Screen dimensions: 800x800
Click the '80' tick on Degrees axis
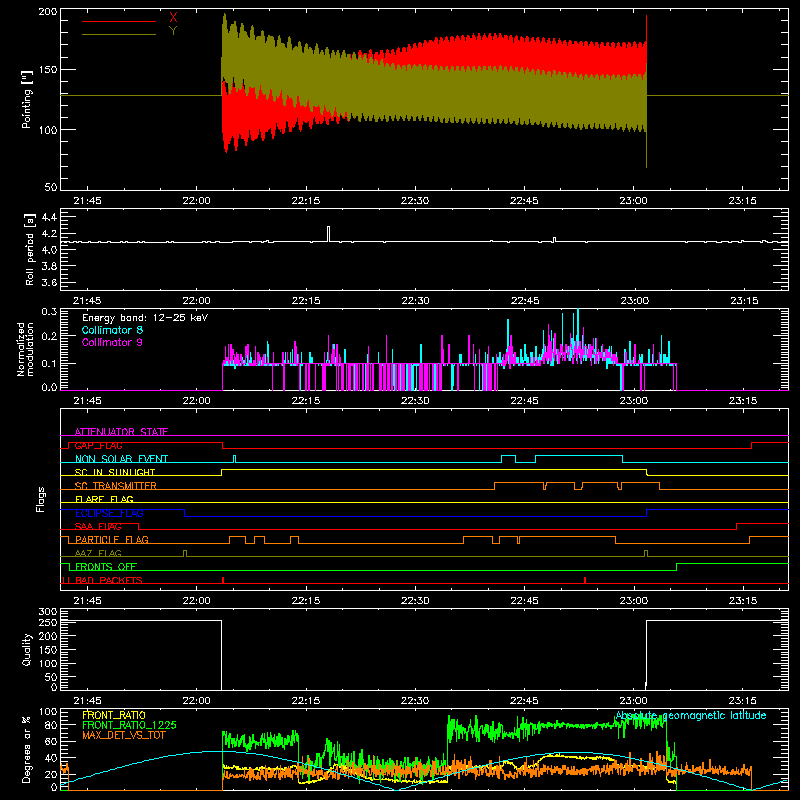51,725
